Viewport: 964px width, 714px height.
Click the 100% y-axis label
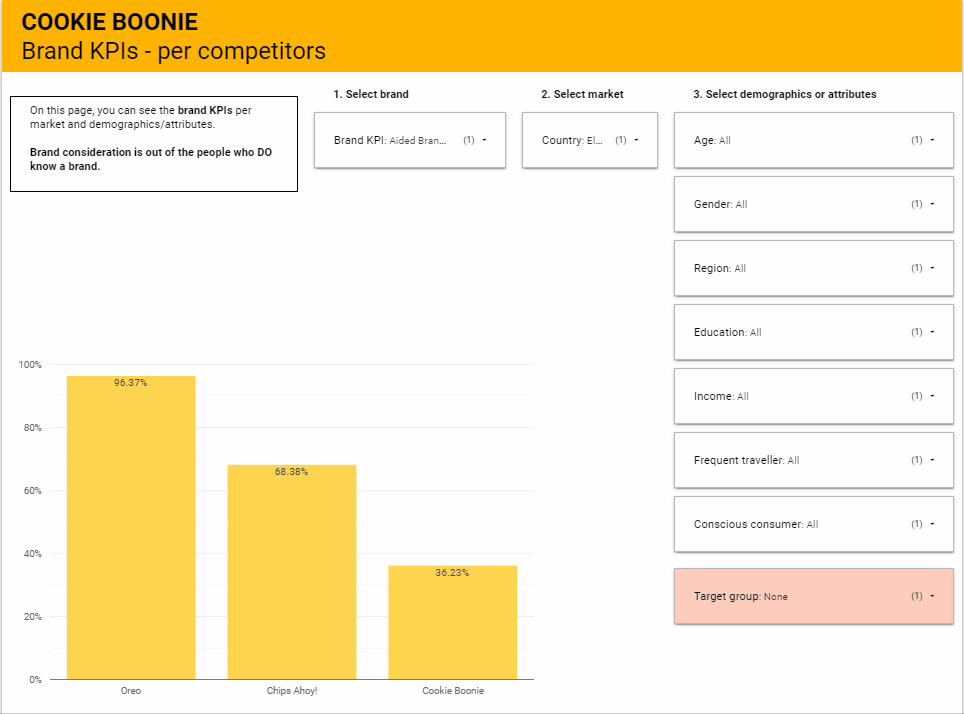(30, 365)
